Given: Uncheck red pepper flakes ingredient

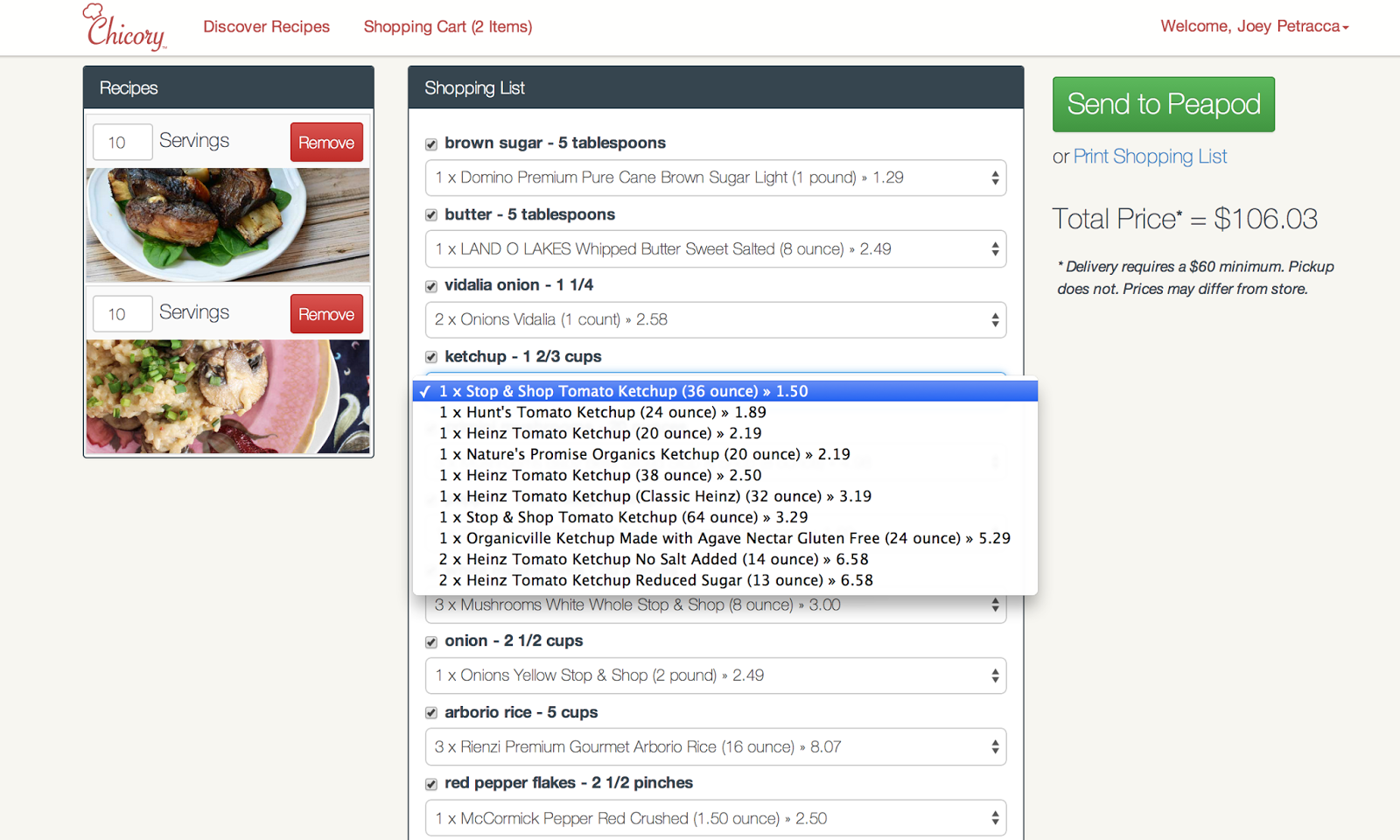Looking at the screenshot, I should (431, 784).
